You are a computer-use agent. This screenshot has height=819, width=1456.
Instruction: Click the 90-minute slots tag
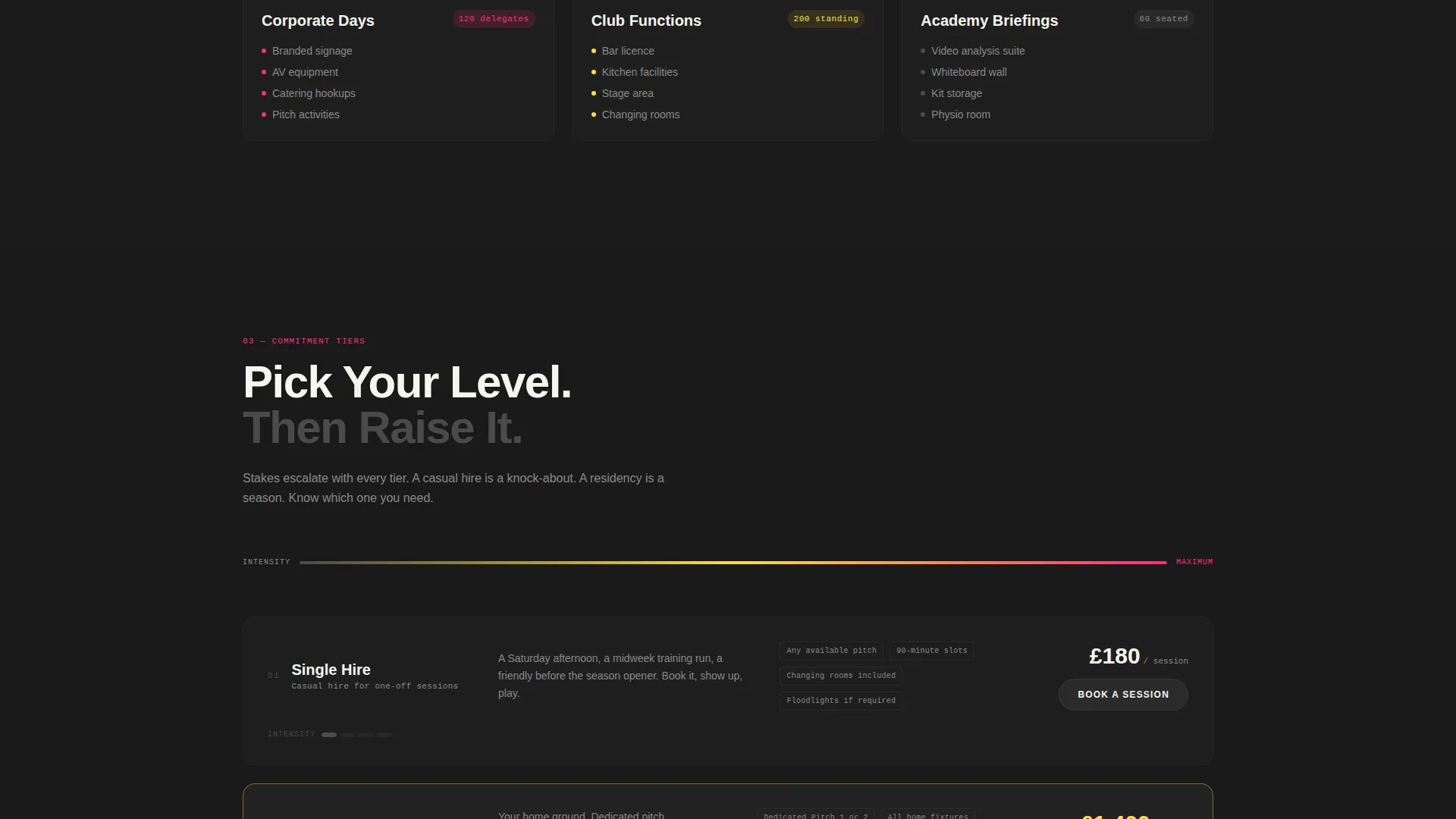pyautogui.click(x=931, y=651)
